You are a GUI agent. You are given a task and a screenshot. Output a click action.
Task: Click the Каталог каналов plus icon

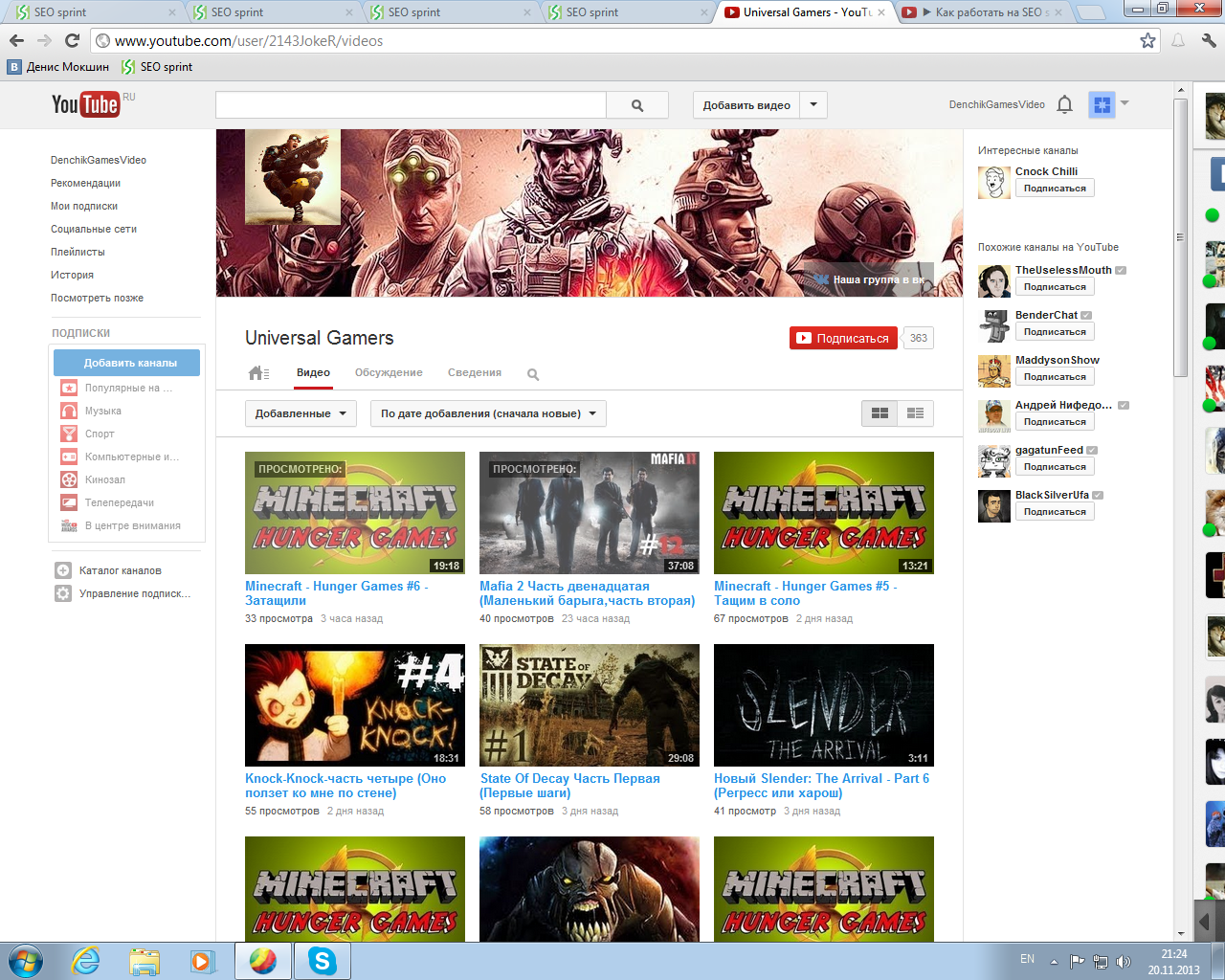63,570
